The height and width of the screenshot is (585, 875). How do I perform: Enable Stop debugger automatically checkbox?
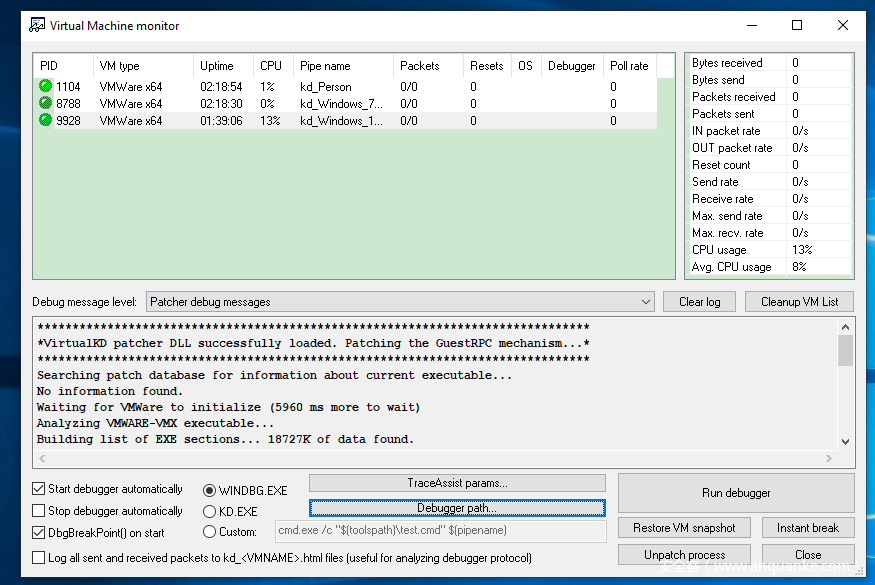pos(39,511)
